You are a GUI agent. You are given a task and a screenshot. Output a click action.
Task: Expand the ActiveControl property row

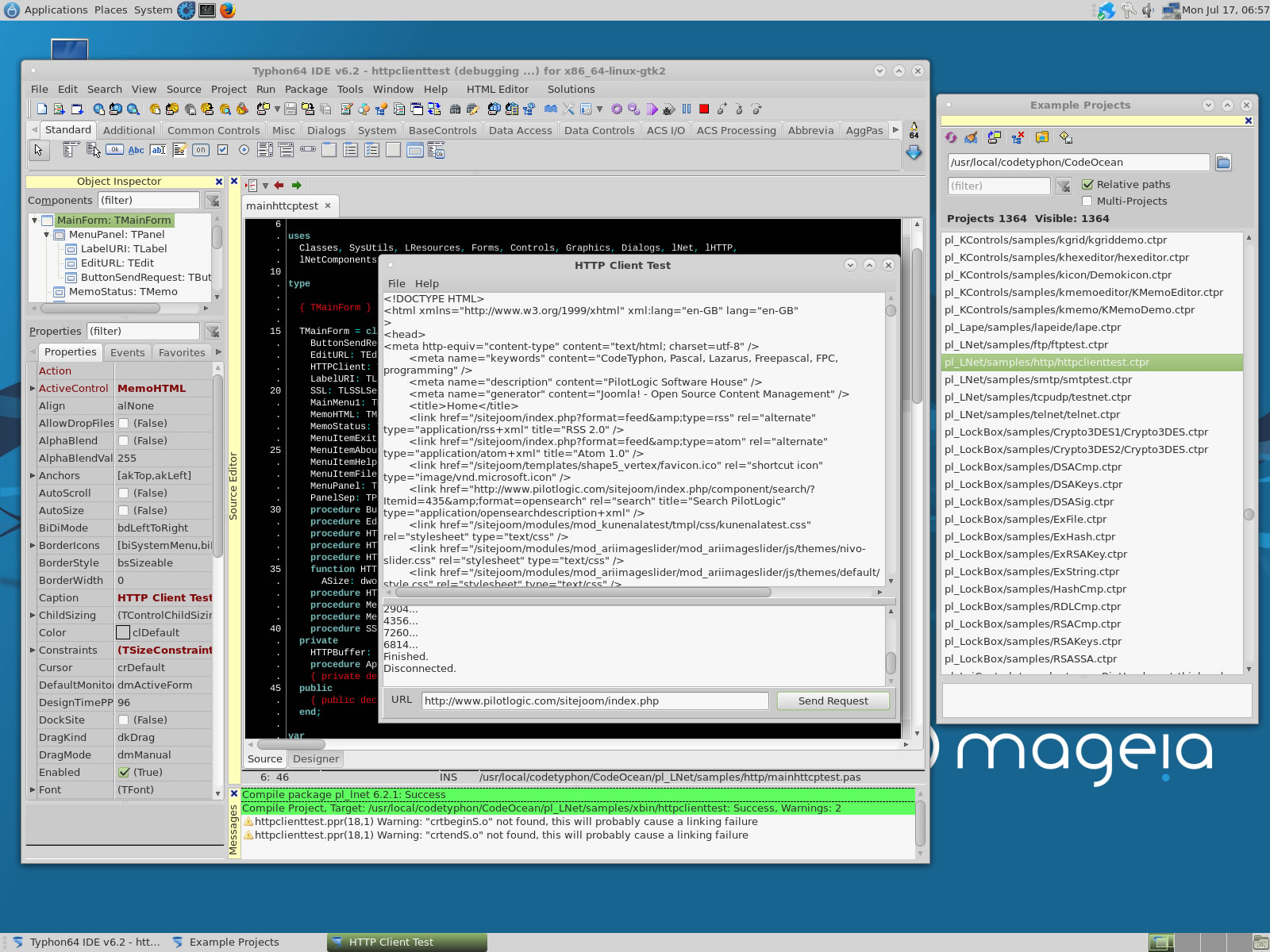[33, 388]
